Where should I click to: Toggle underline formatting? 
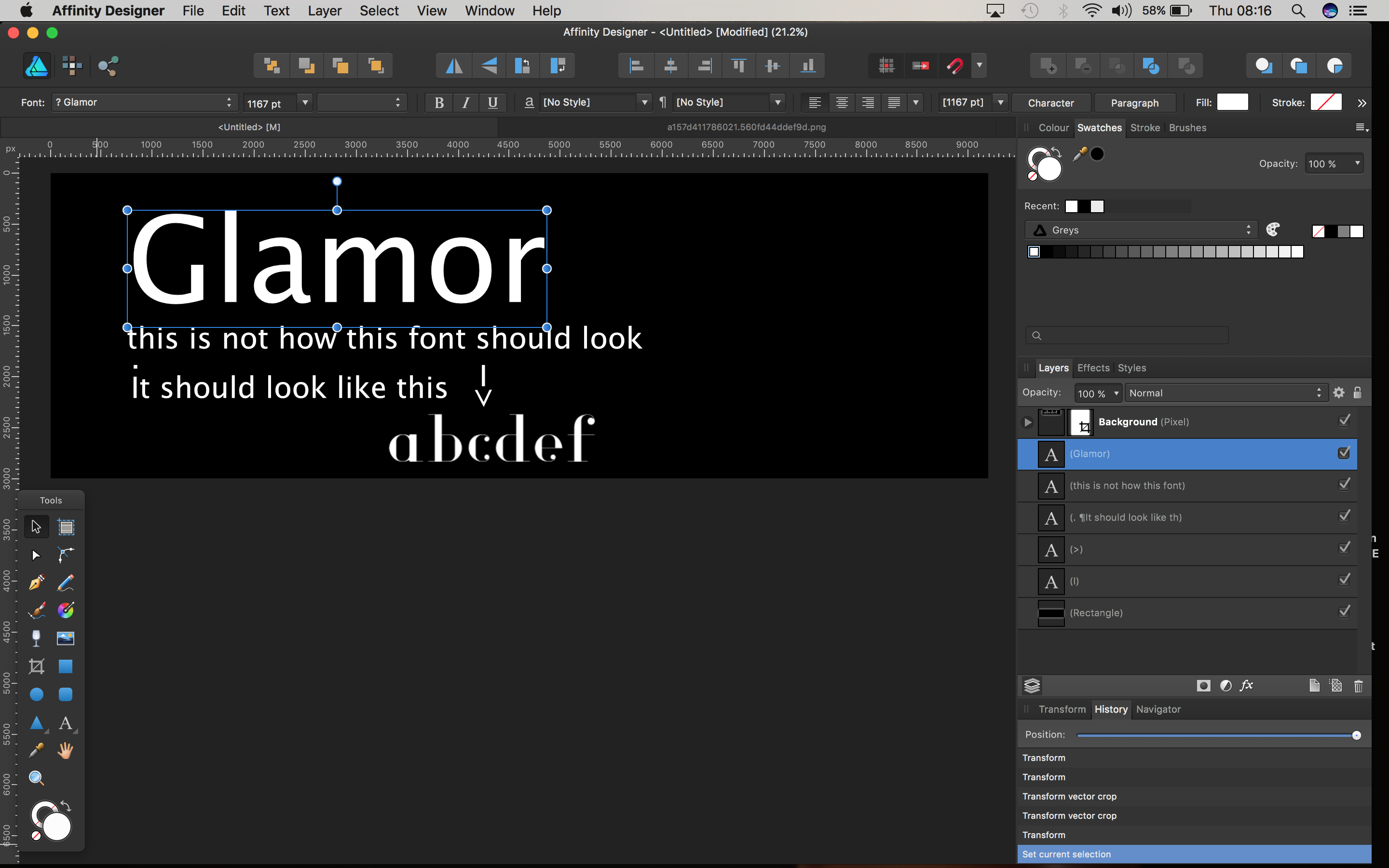pos(492,102)
